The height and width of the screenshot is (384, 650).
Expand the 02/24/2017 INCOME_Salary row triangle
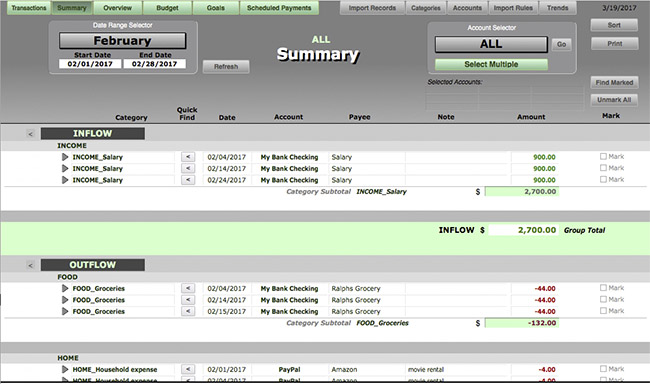[x=65, y=180]
